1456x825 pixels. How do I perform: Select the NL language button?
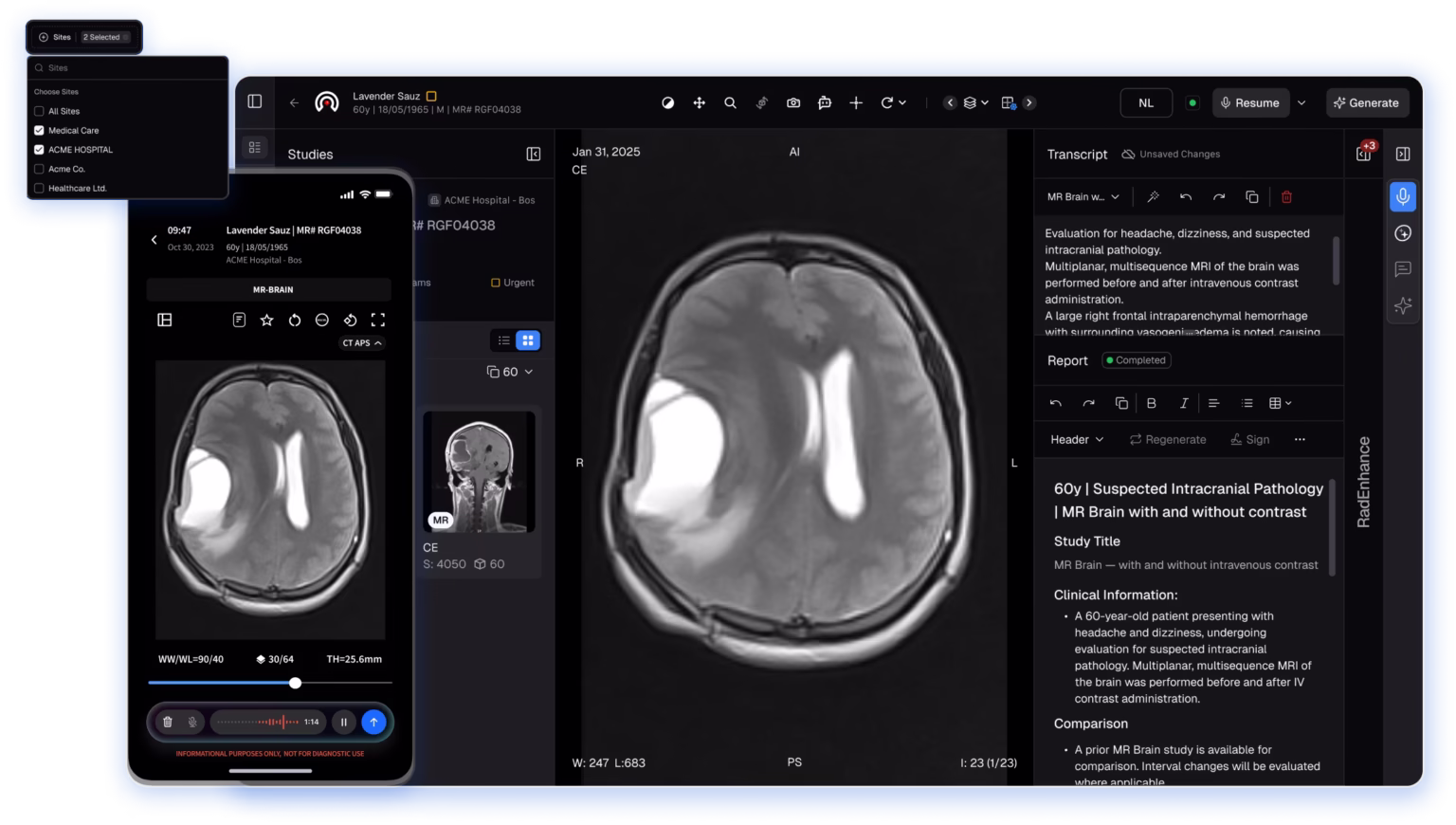click(x=1146, y=103)
